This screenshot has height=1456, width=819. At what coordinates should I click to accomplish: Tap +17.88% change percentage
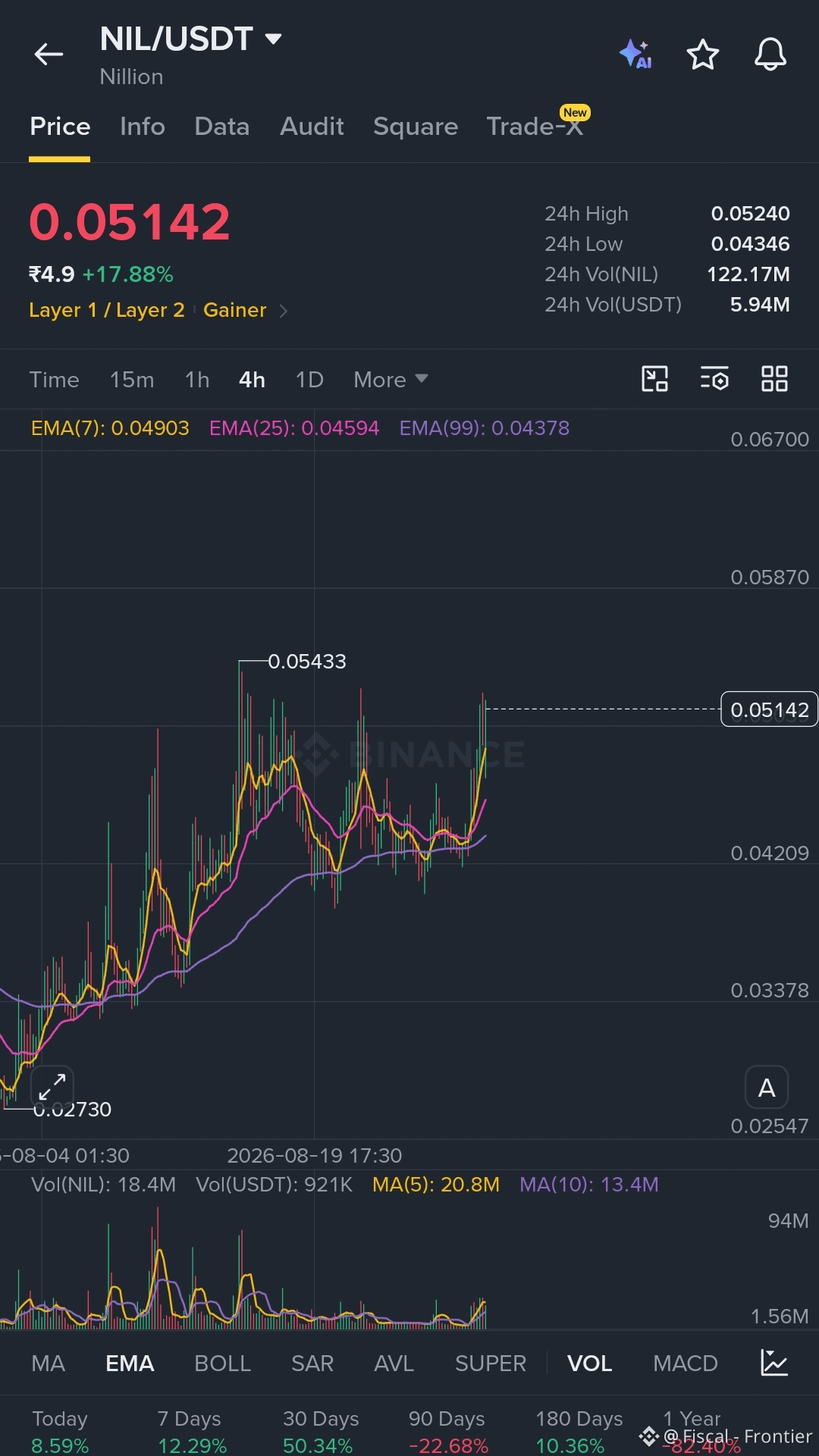[x=128, y=274]
